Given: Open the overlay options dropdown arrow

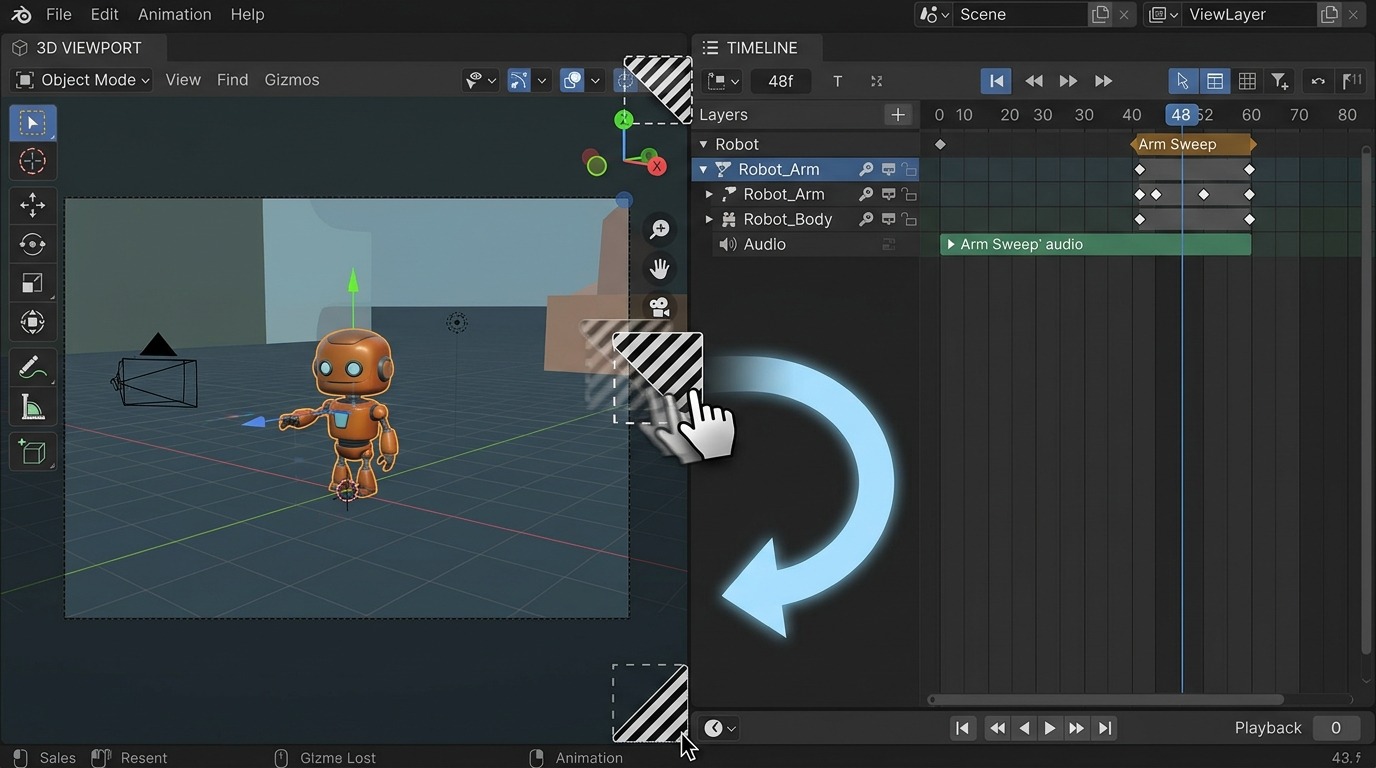Looking at the screenshot, I should (x=595, y=80).
